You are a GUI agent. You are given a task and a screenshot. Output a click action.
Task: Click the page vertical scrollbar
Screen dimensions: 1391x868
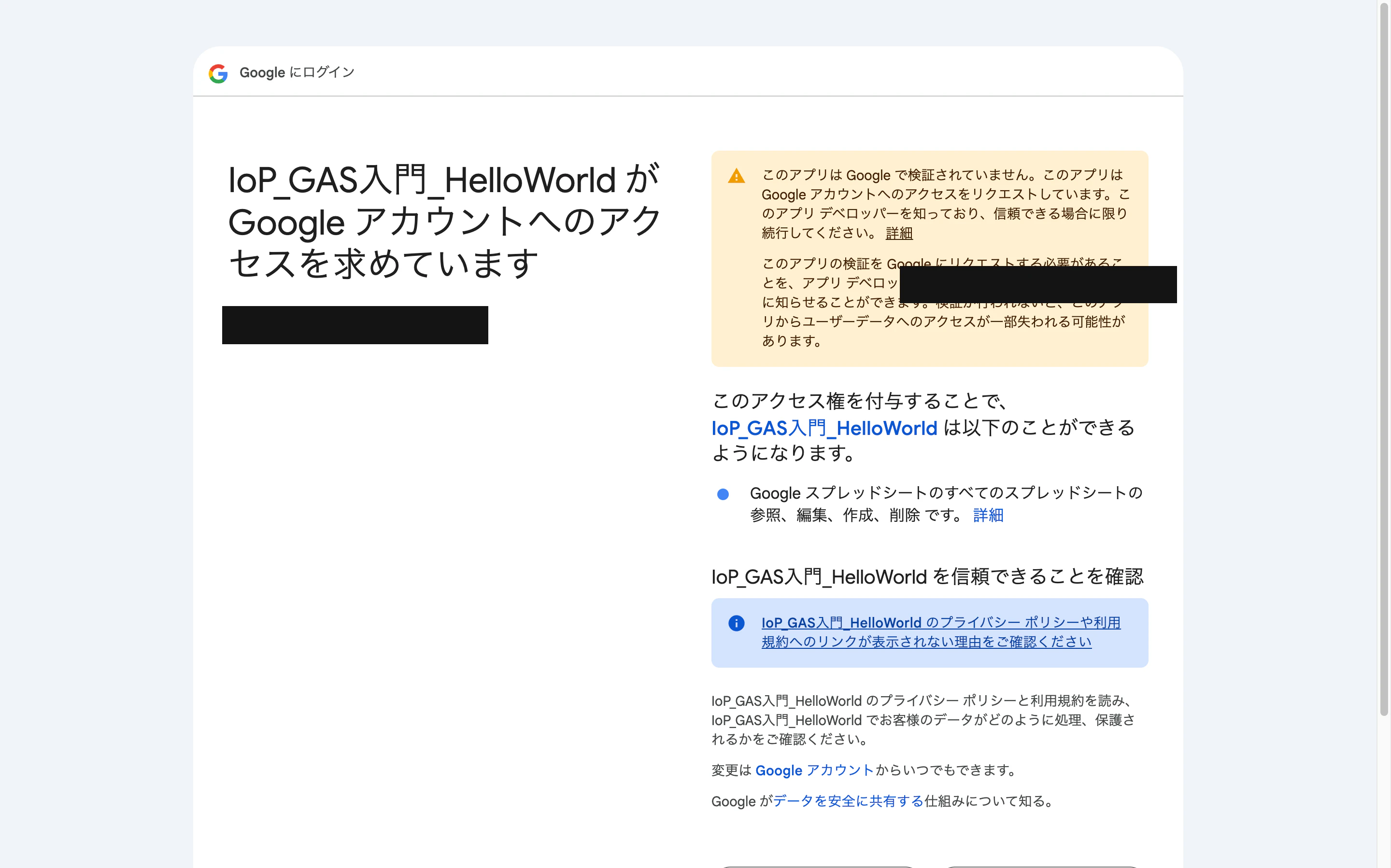click(1384, 359)
